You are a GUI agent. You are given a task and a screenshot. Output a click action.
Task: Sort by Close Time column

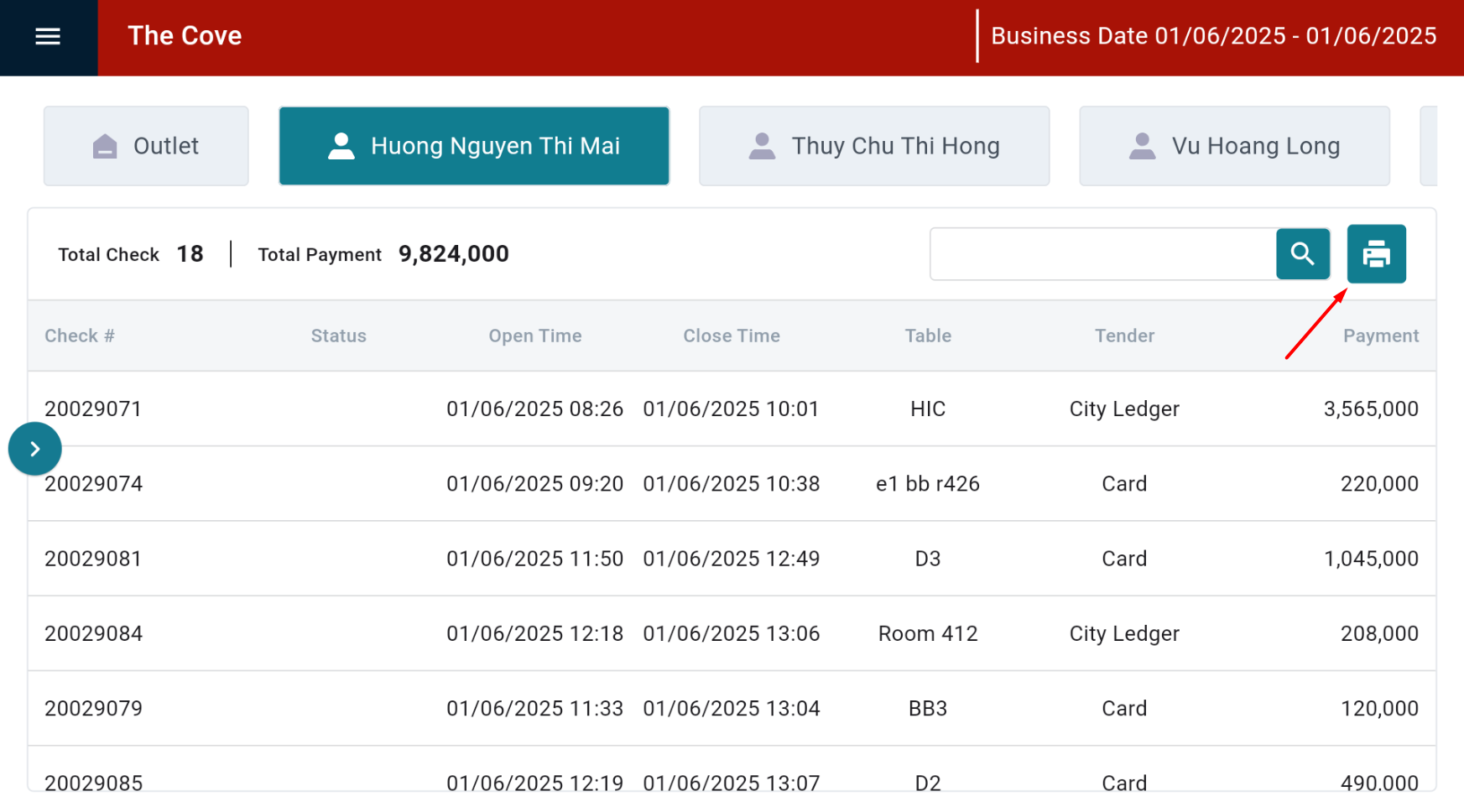(x=731, y=336)
